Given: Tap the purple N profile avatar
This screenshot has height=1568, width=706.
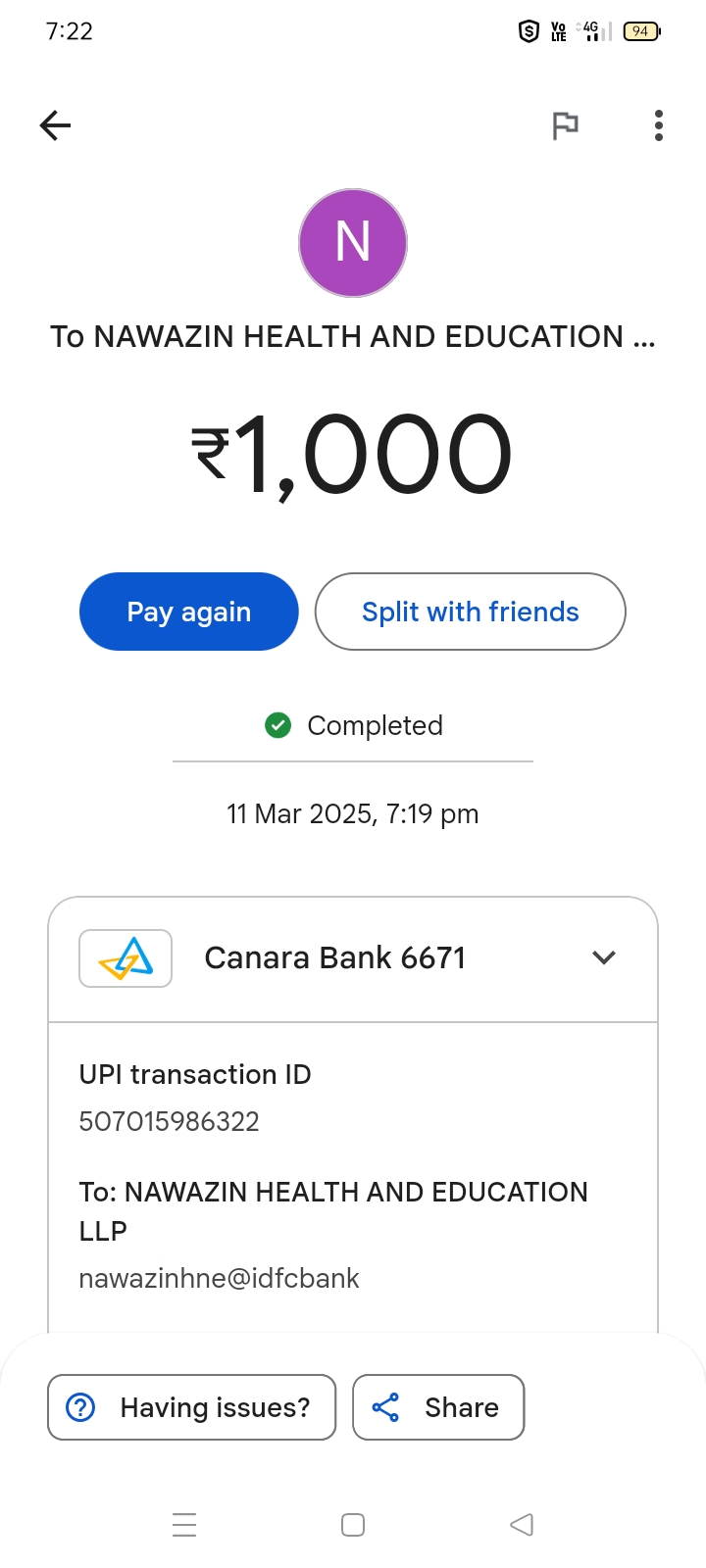Looking at the screenshot, I should tap(353, 243).
